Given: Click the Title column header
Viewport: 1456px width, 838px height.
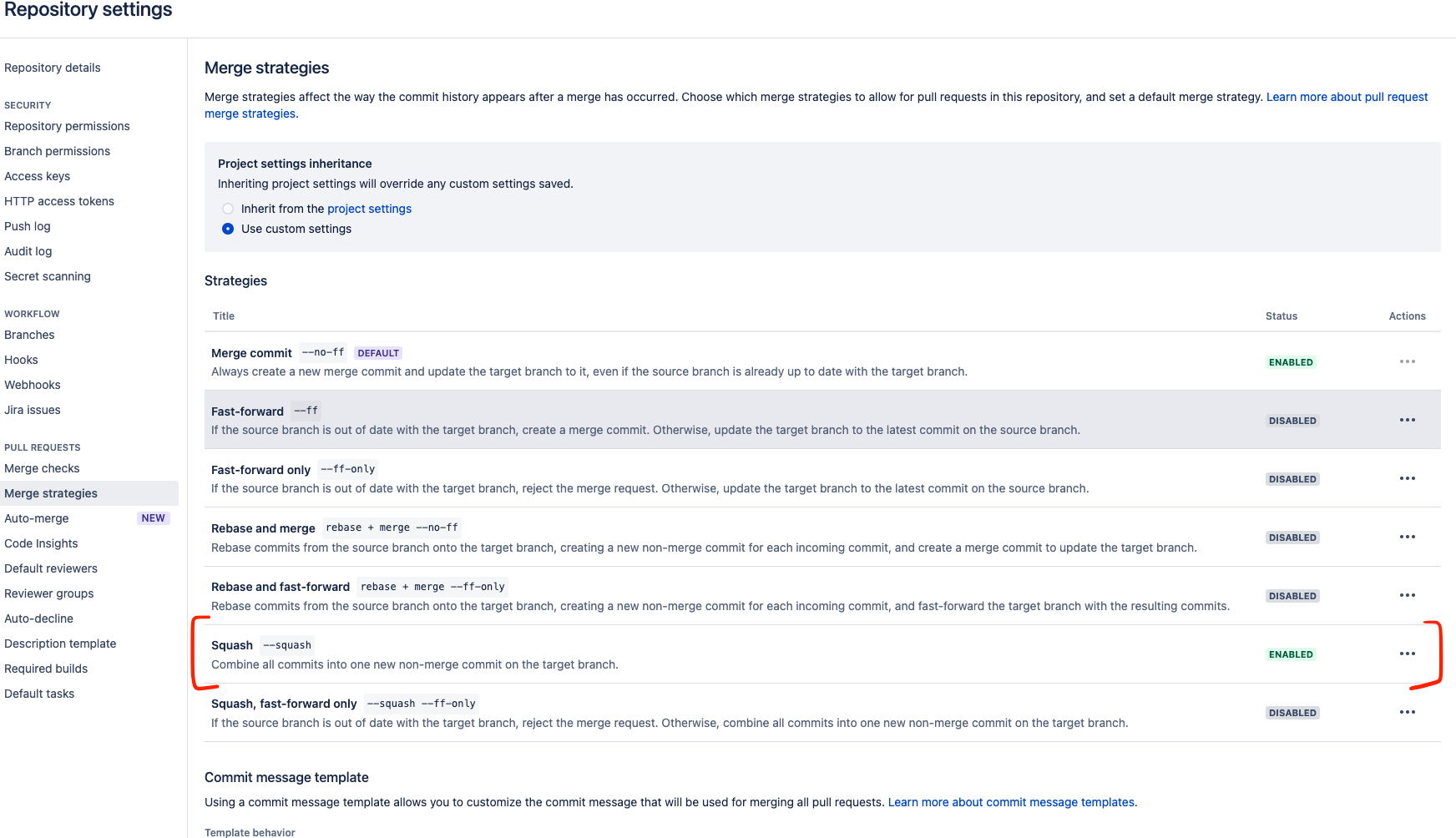Looking at the screenshot, I should [x=224, y=316].
